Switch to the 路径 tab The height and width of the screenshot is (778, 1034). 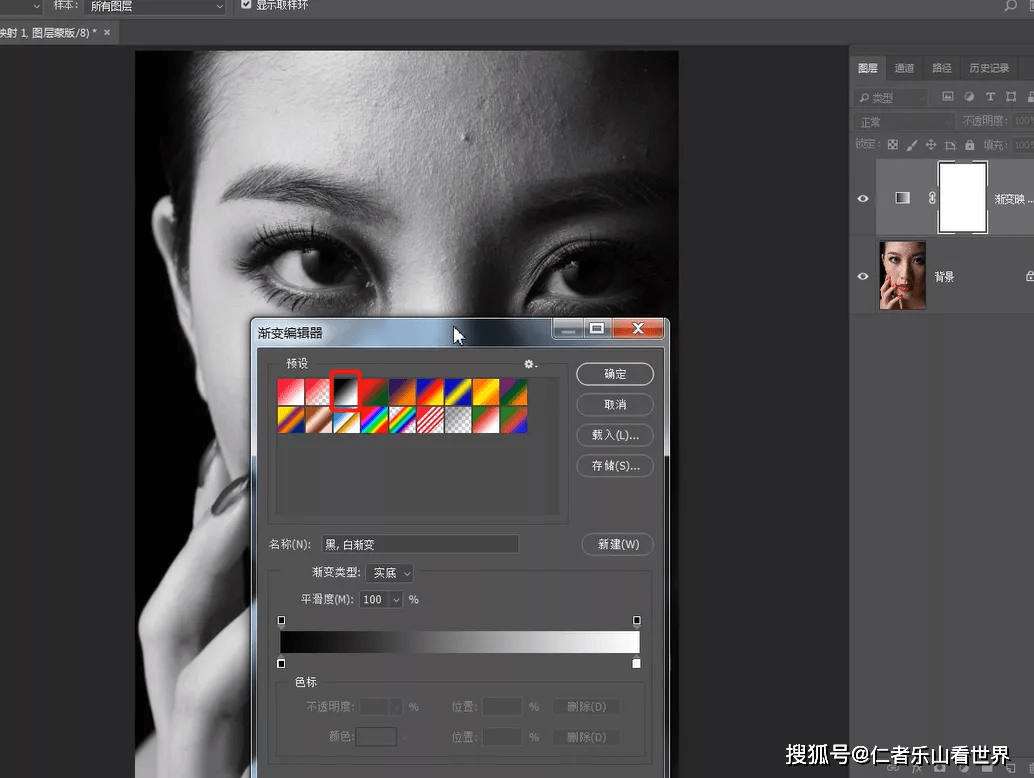[x=942, y=68]
